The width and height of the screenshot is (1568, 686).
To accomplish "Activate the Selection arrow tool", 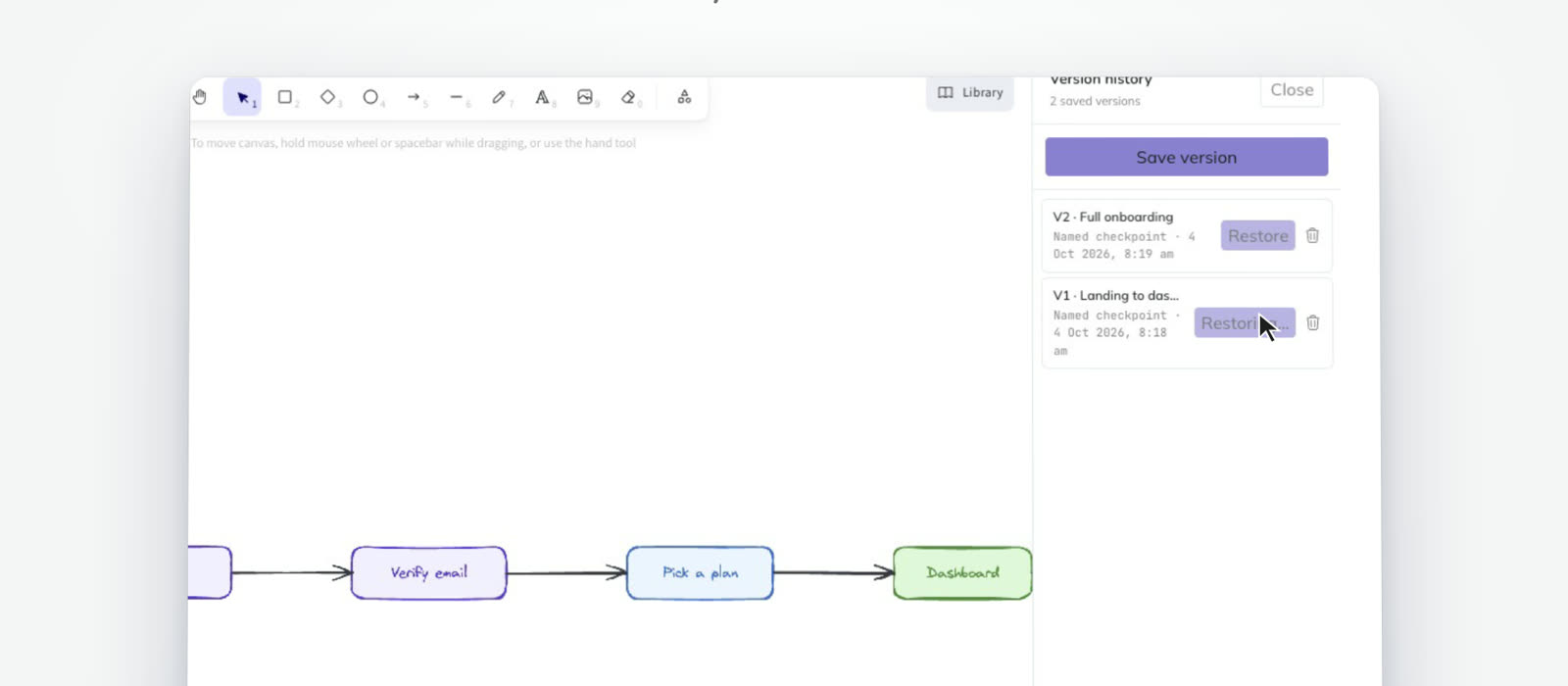I will pos(242,97).
